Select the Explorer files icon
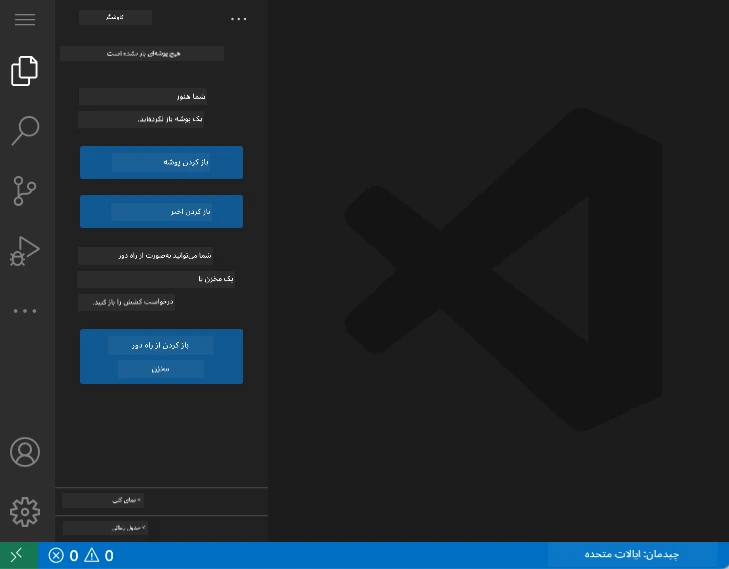This screenshot has width=729, height=569. pos(25,71)
